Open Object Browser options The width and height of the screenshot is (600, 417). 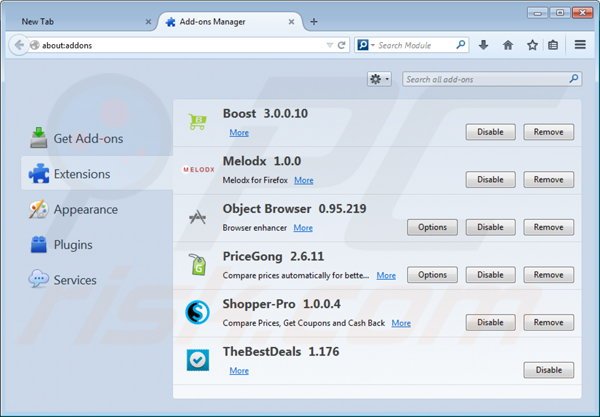(432, 227)
